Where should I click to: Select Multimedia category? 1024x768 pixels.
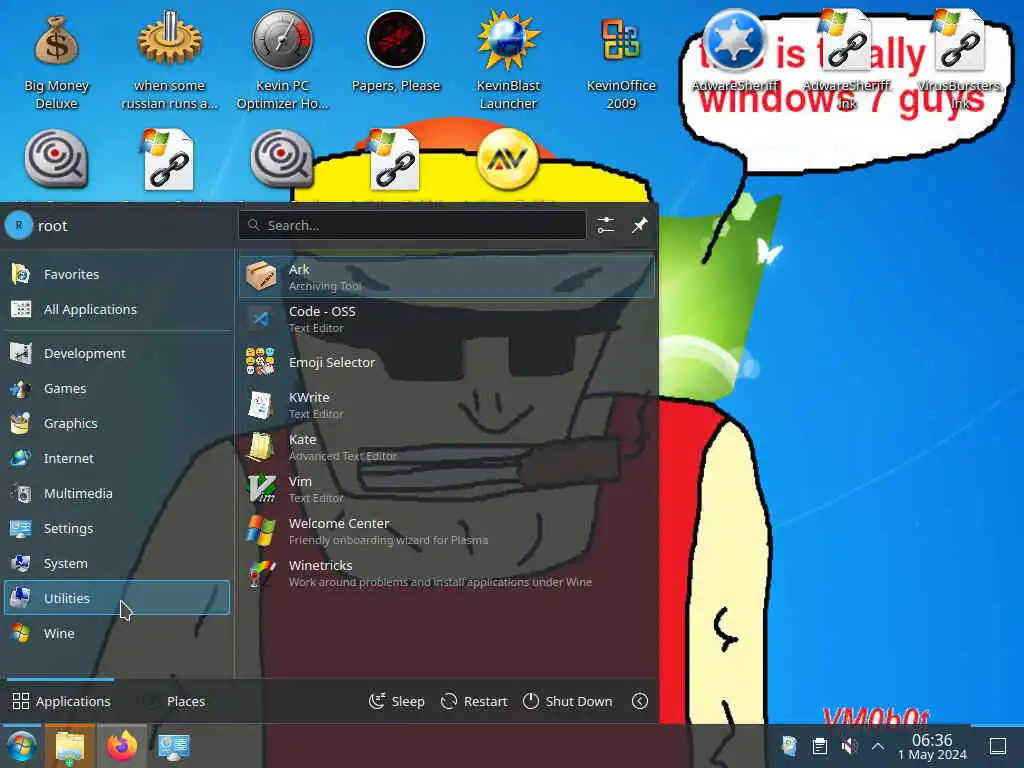point(118,494)
